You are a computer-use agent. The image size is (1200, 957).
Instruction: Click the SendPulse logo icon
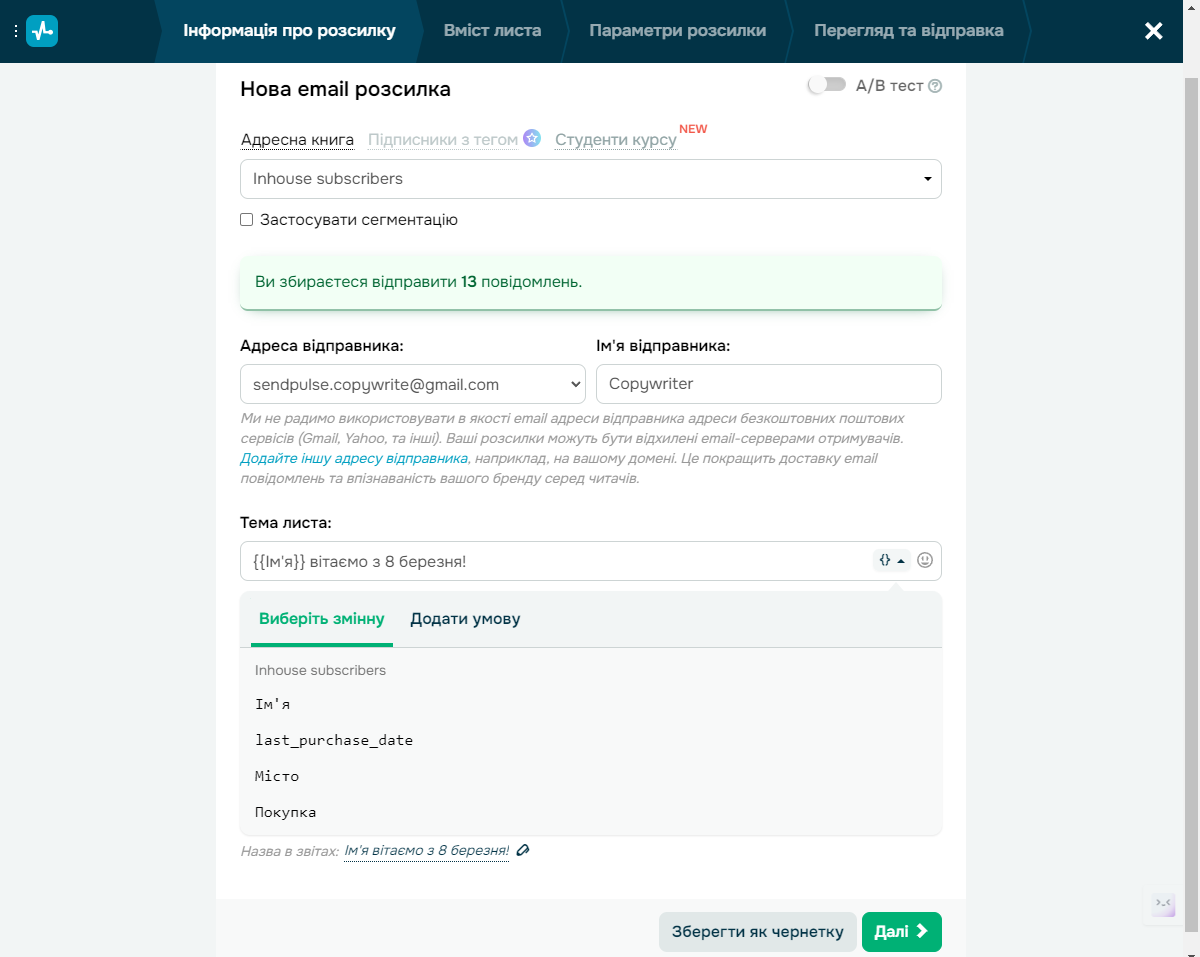coord(42,31)
